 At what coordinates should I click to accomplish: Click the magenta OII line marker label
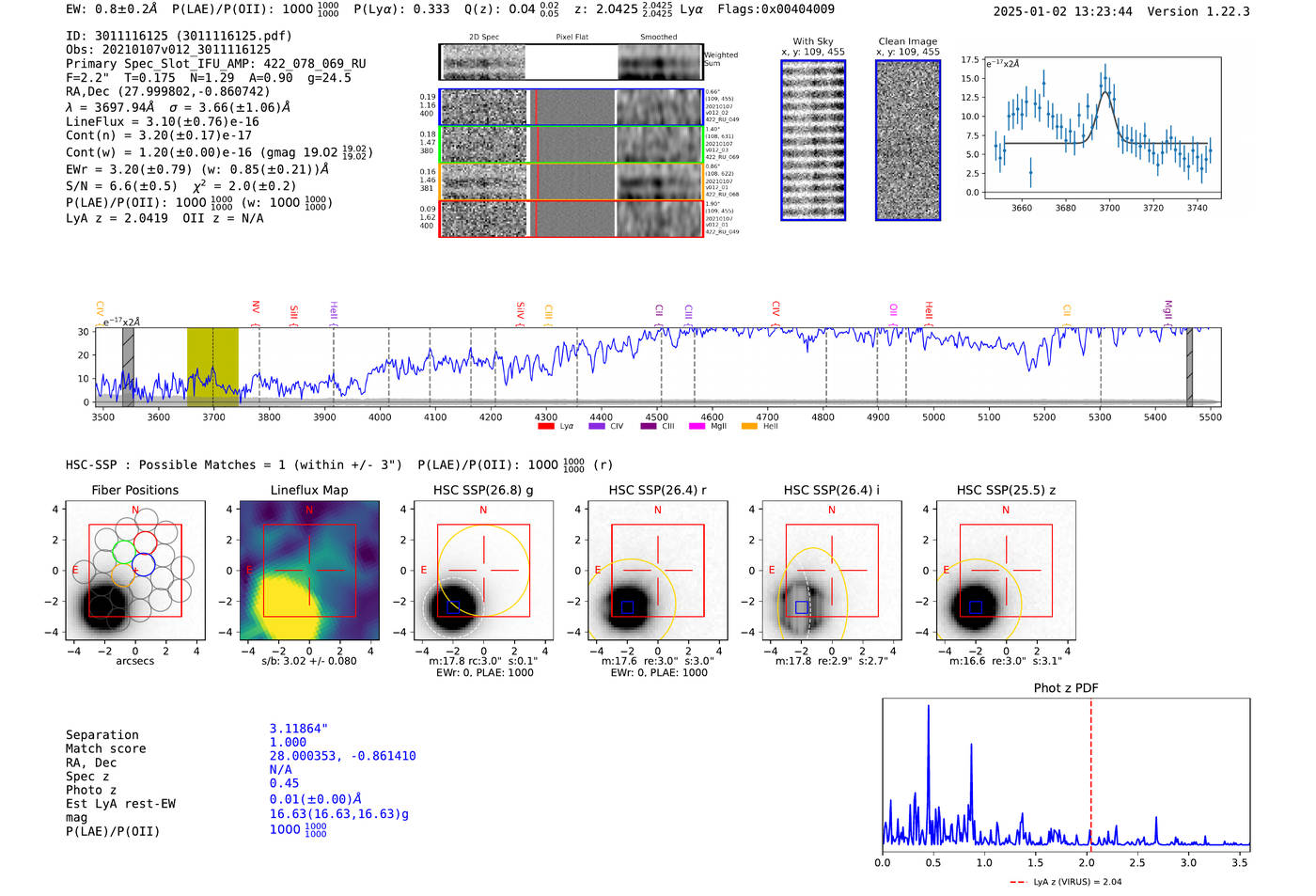(x=893, y=311)
